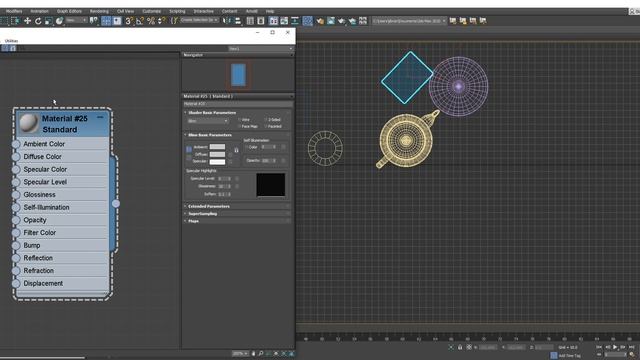Viewport: 640px width, 360px height.
Task: Open the Graph Editors menu
Action: point(69,11)
